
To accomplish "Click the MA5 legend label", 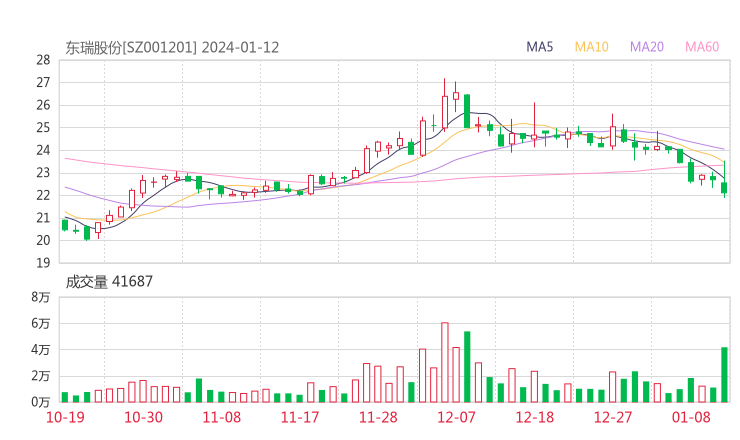I will (x=539, y=47).
